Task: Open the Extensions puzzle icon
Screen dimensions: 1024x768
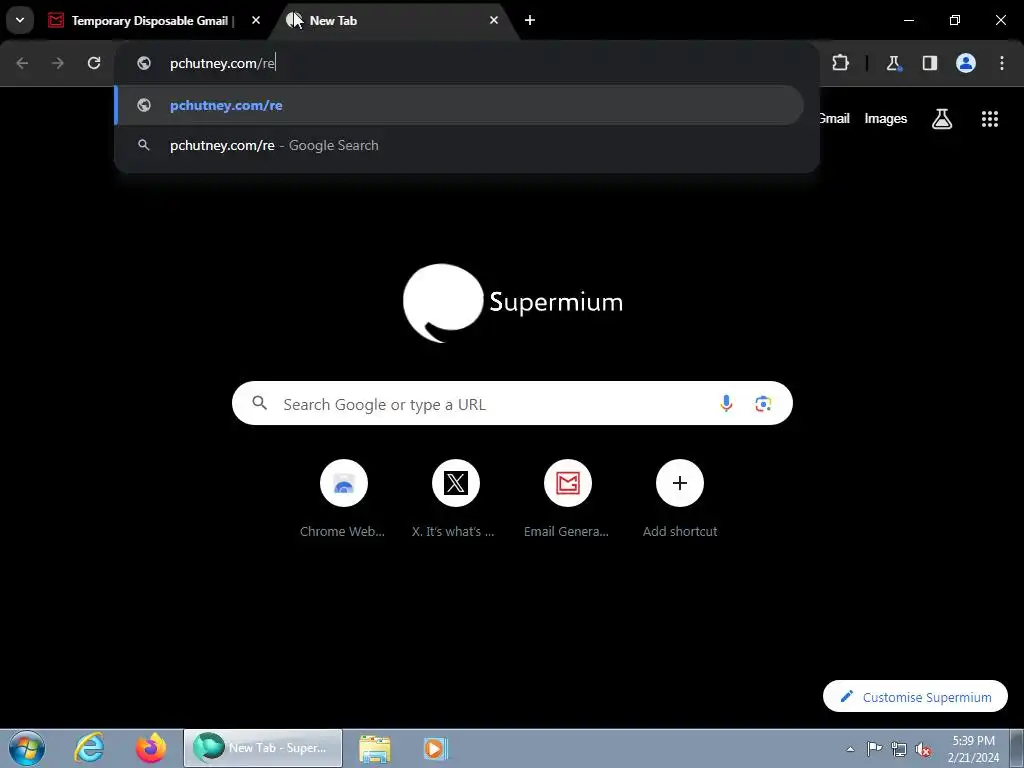Action: pyautogui.click(x=840, y=63)
